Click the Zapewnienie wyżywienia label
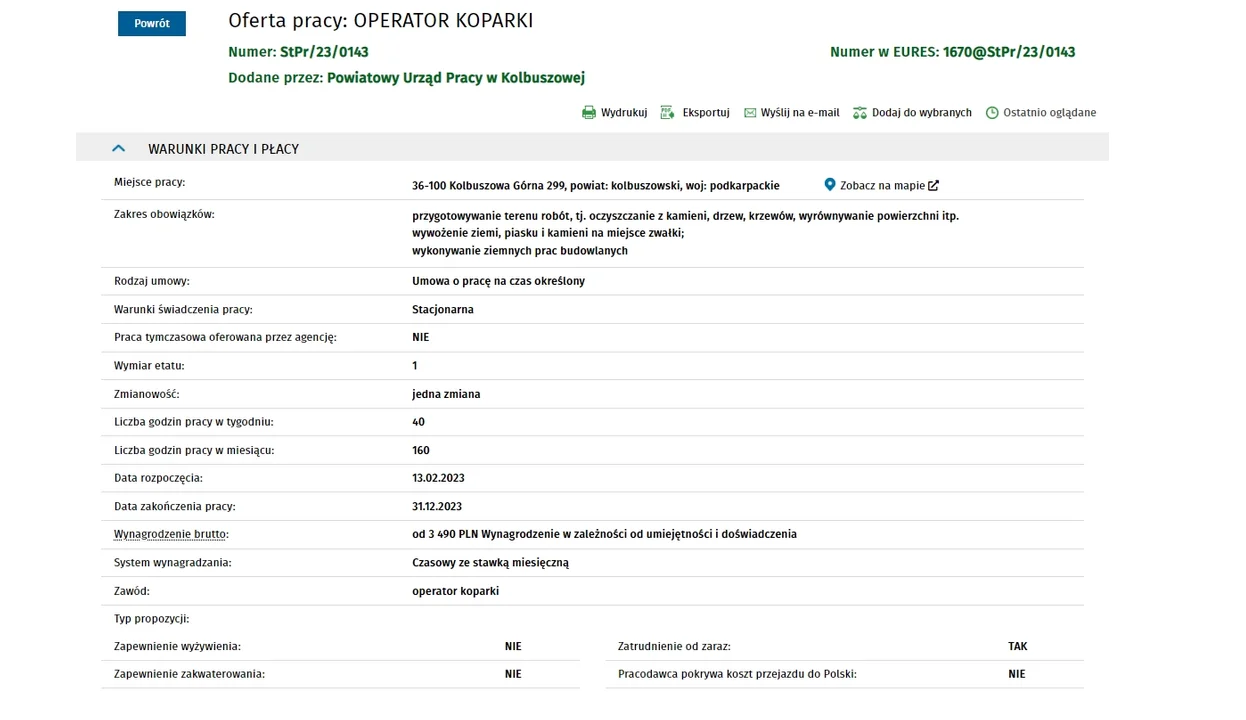This screenshot has width=1246, height=720. 177,647
